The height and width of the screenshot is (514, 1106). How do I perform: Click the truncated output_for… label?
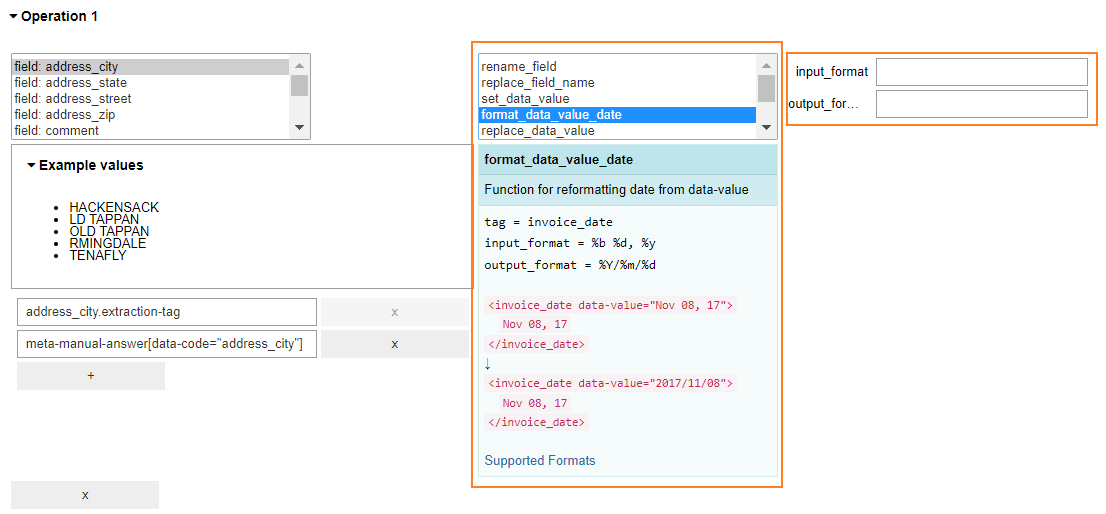(x=824, y=104)
